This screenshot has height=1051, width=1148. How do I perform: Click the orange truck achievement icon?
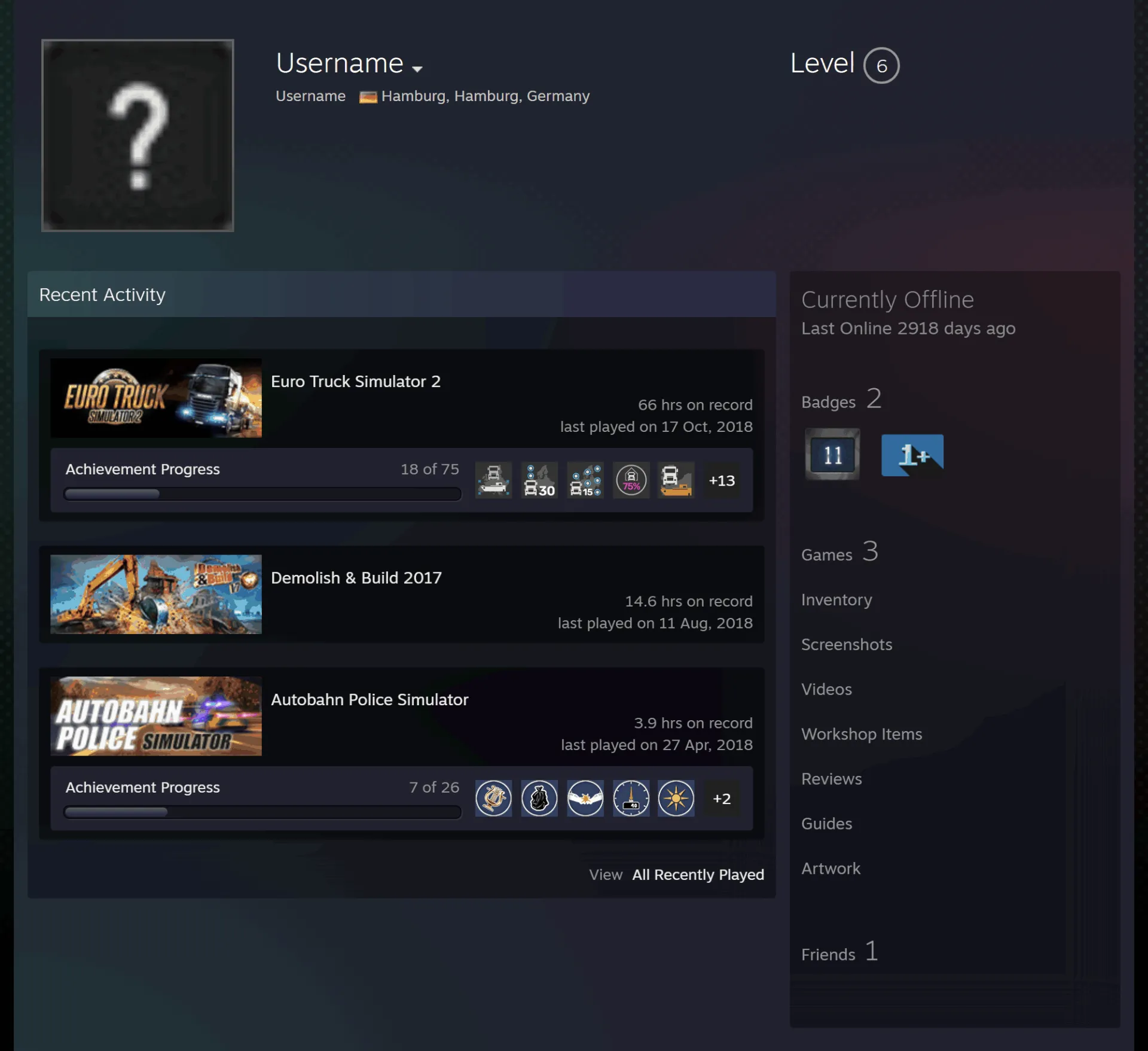click(676, 480)
